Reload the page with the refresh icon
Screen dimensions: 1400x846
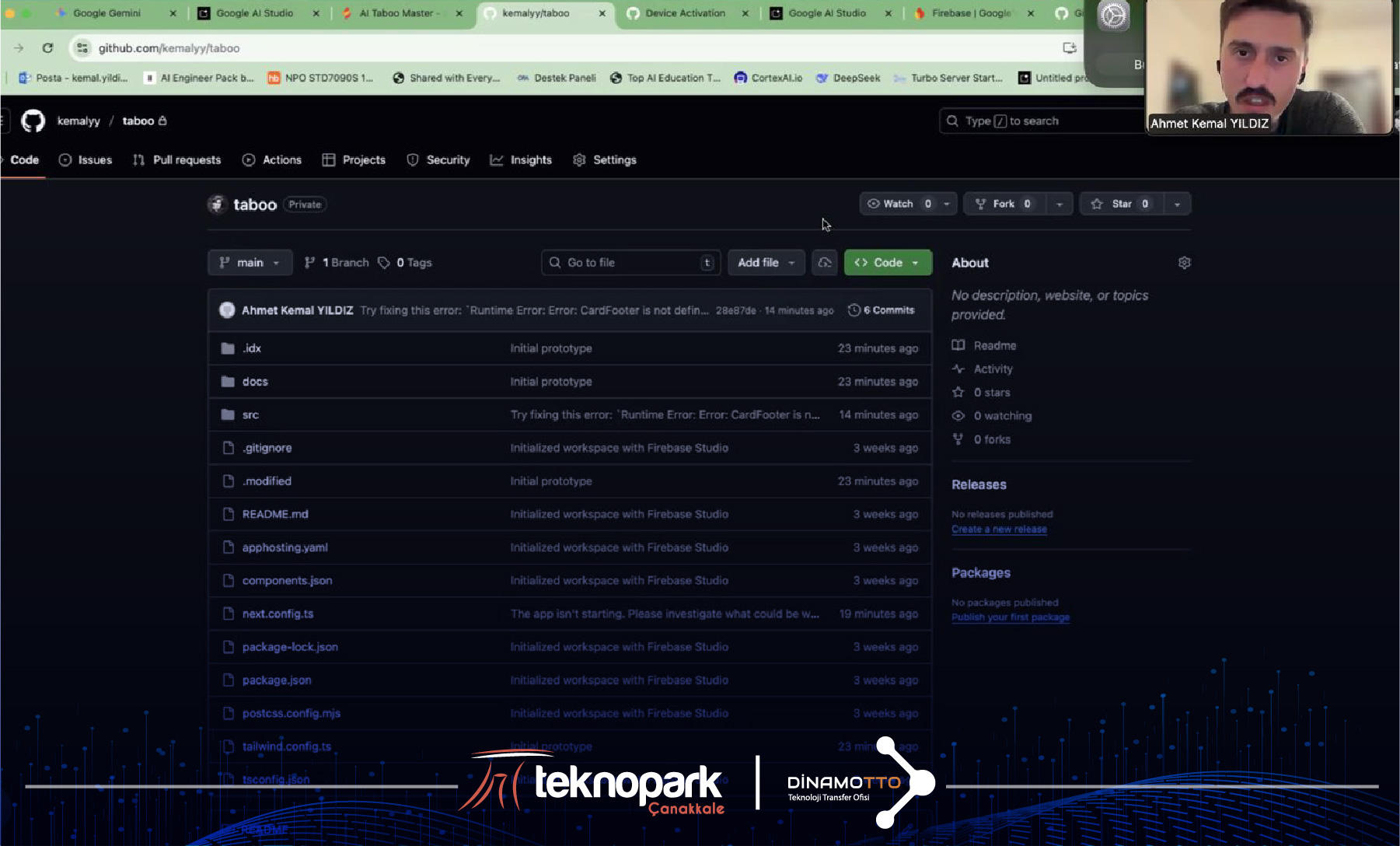(47, 48)
